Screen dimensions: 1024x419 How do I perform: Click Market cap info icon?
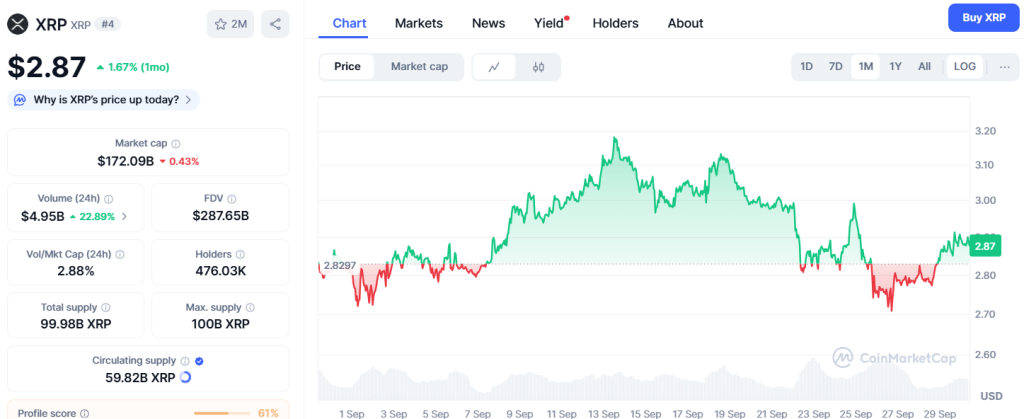(x=176, y=144)
